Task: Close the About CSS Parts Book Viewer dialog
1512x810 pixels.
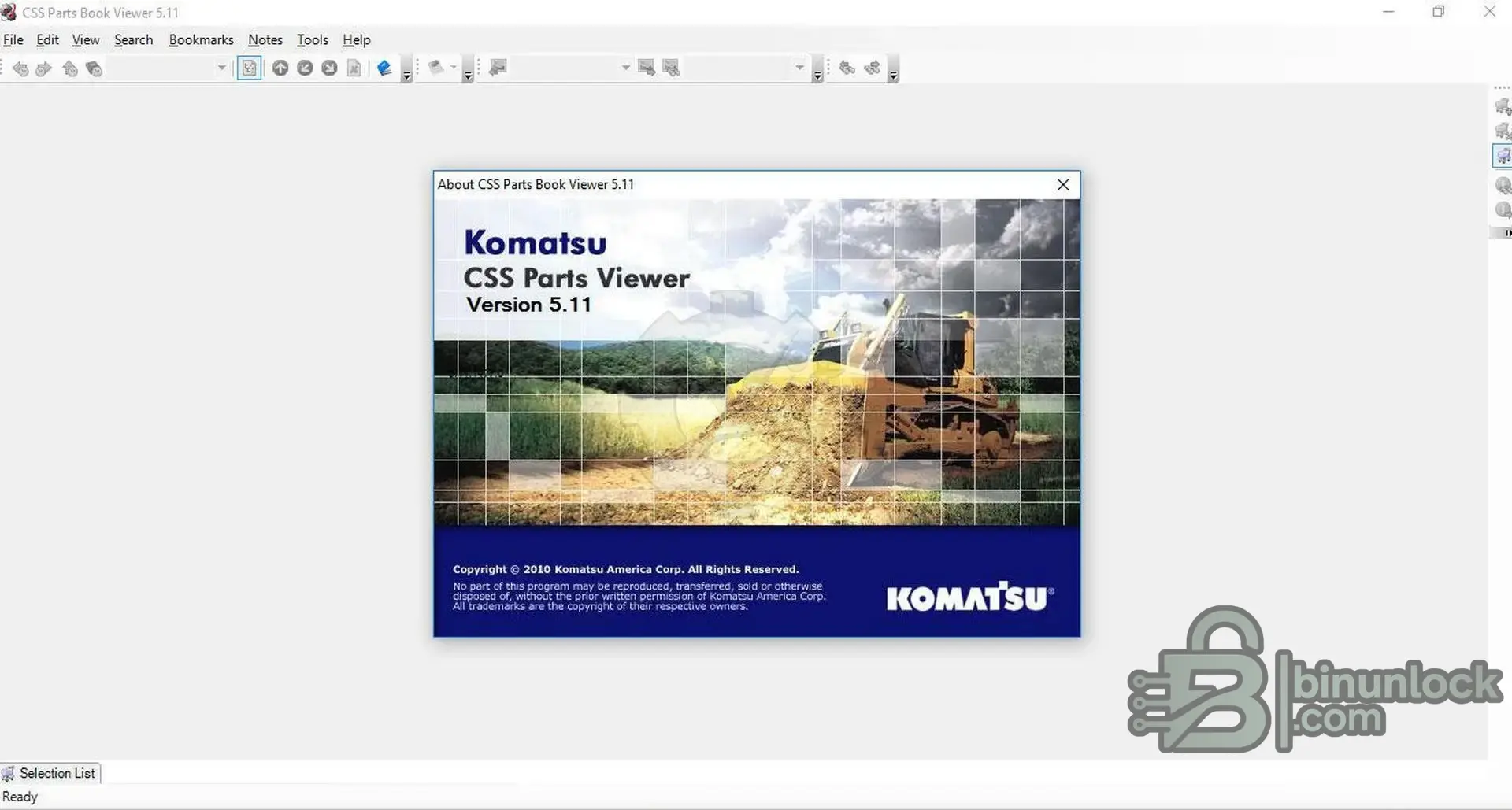Action: point(1063,184)
